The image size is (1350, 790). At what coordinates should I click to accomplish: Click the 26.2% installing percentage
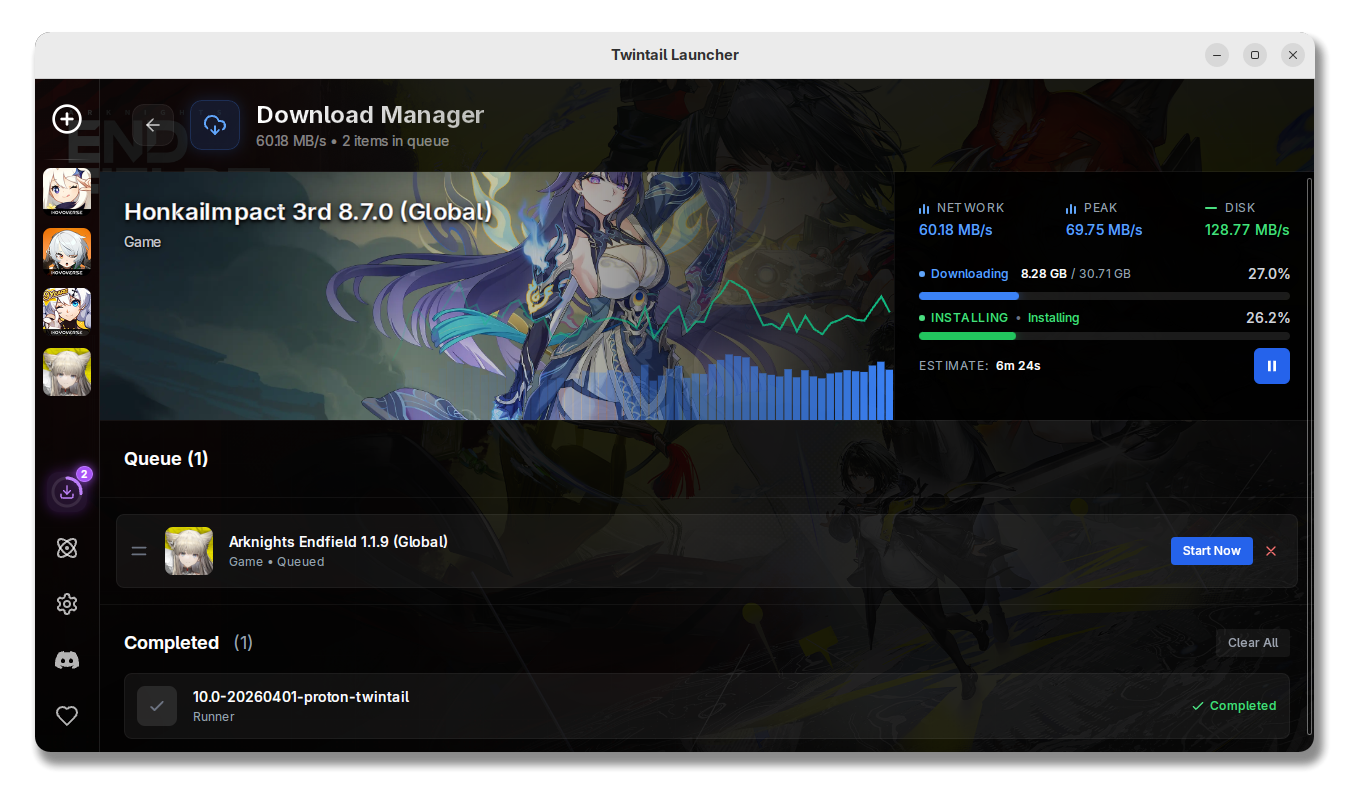pos(1268,318)
